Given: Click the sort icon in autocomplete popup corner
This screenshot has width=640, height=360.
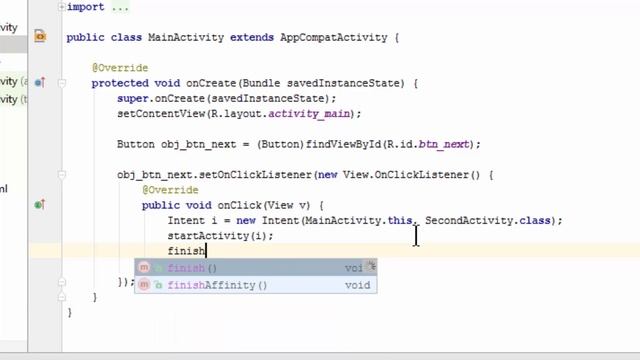Looking at the screenshot, I should tap(371, 266).
